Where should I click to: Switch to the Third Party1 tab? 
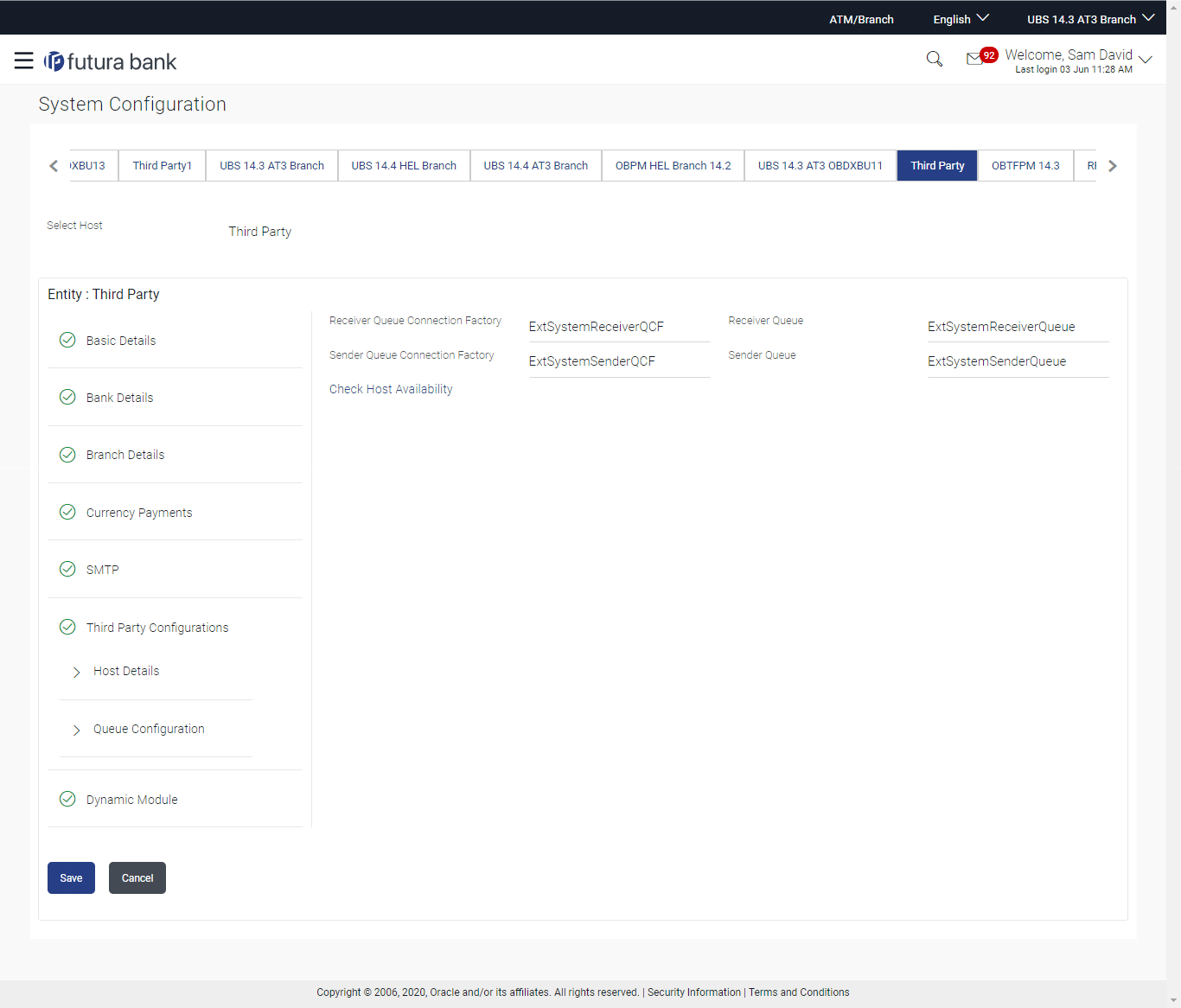163,165
